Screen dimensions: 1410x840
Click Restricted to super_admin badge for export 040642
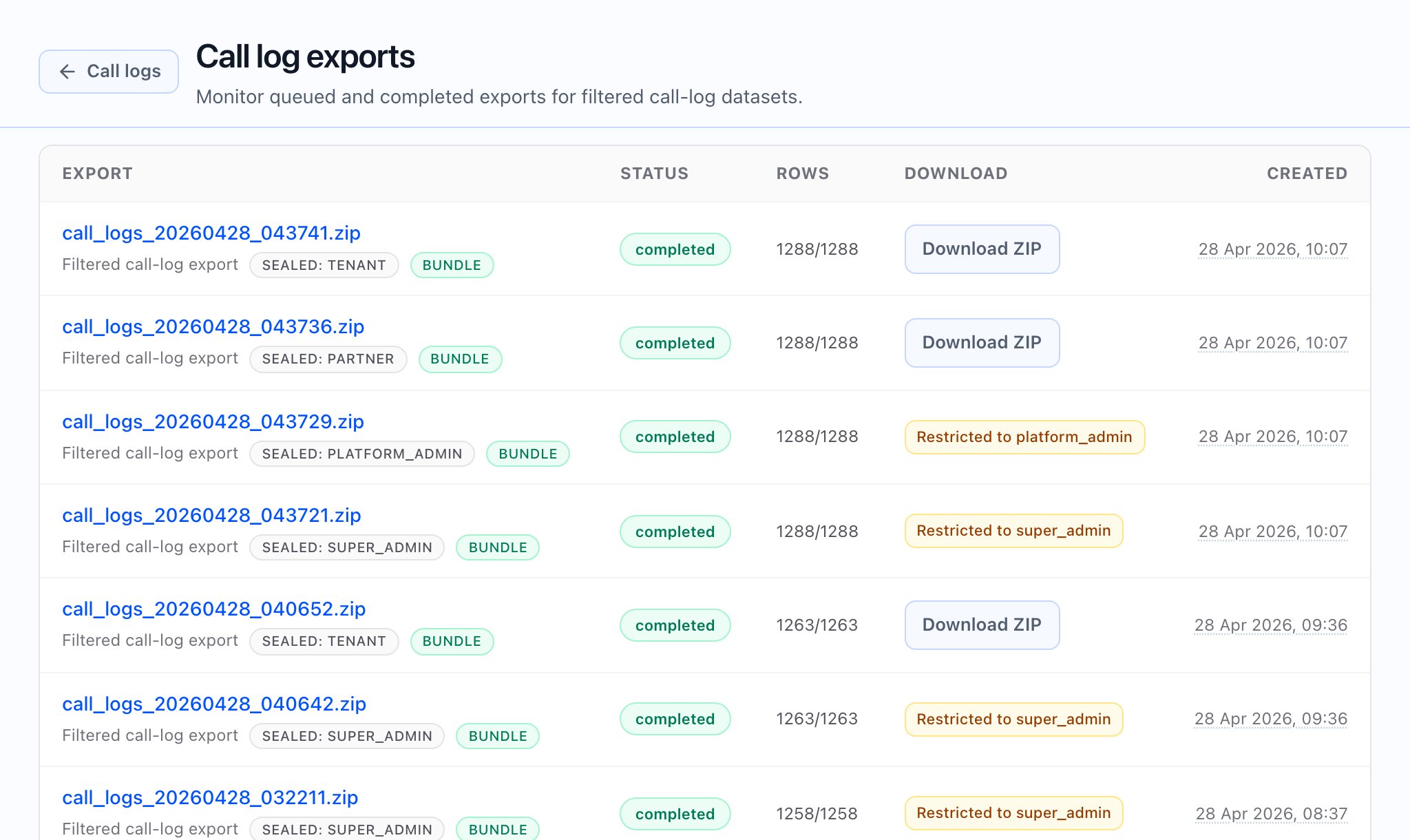(1013, 720)
